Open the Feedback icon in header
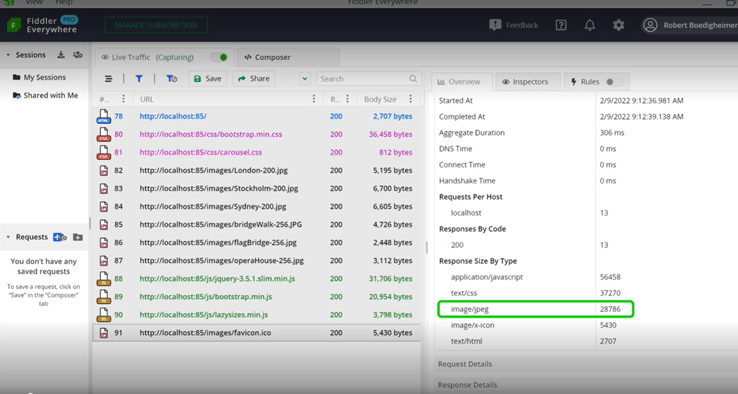This screenshot has height=394, width=738. (495, 25)
